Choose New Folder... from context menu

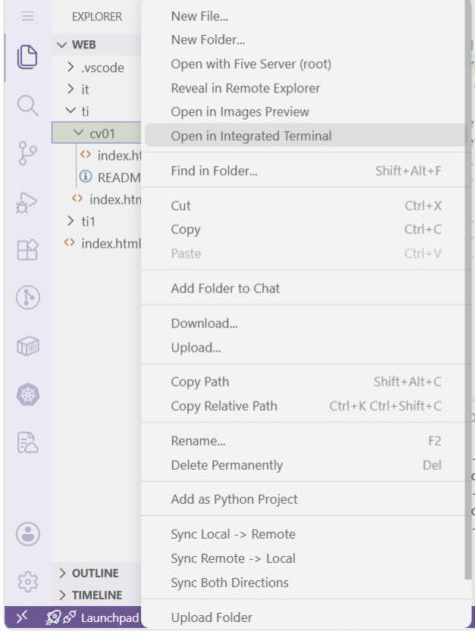coord(304,40)
